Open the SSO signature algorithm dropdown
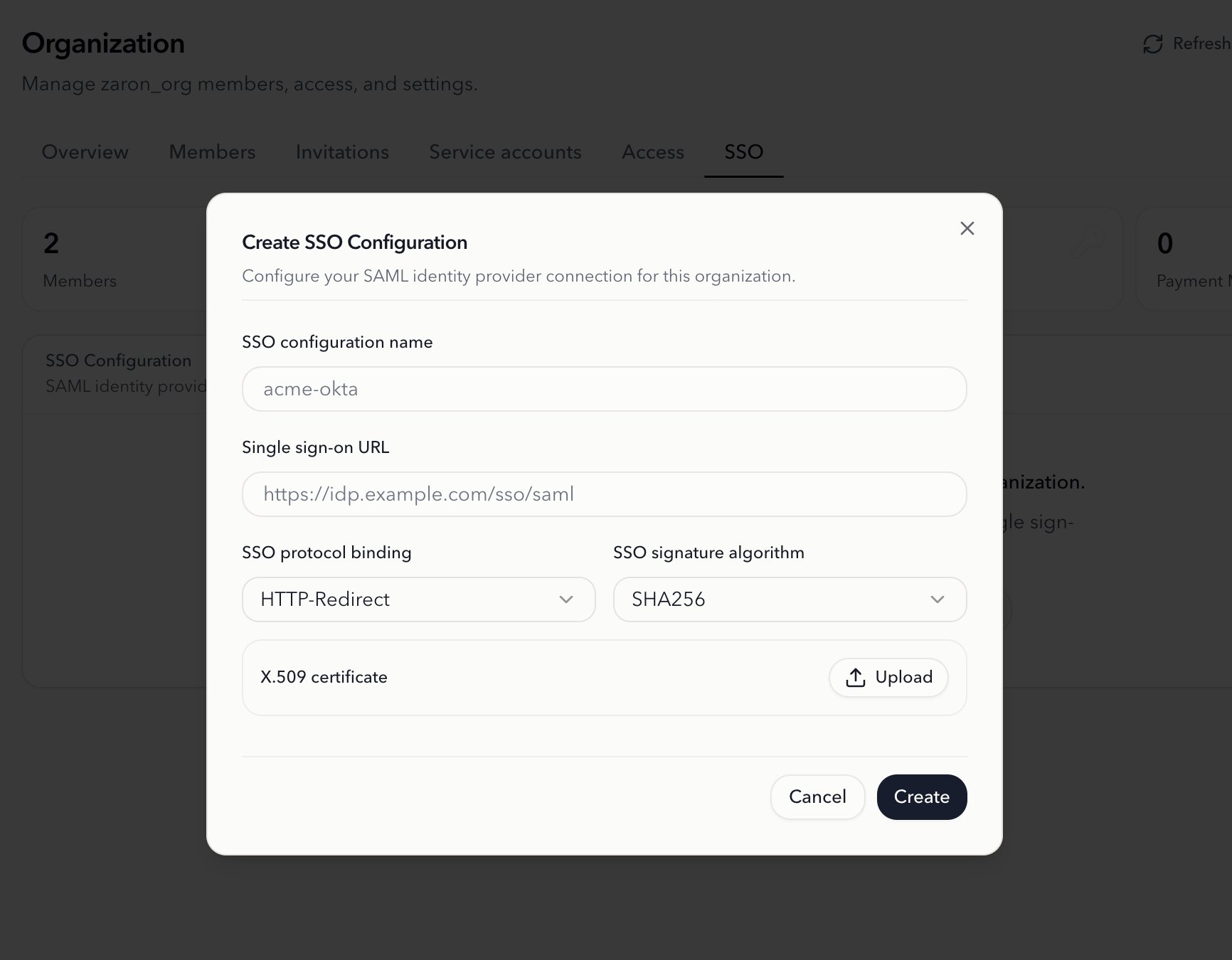The height and width of the screenshot is (960, 1232). click(x=790, y=599)
